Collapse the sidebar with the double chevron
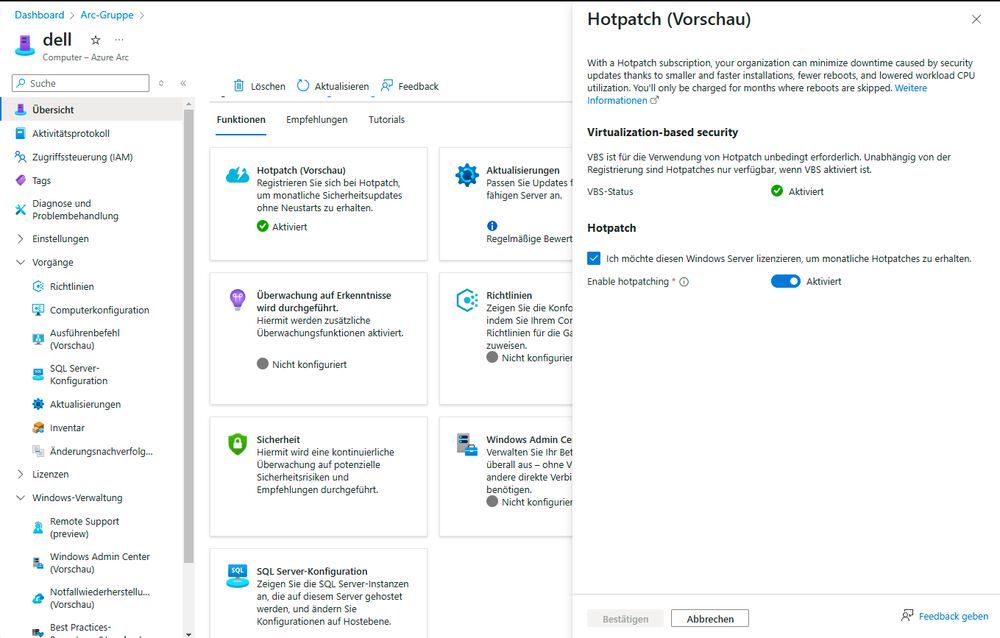 [183, 83]
